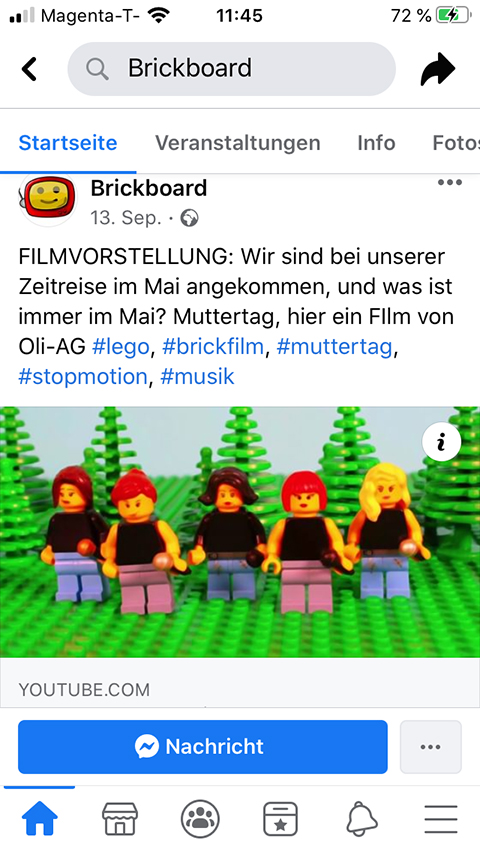This screenshot has height=852, width=480.
Task: Open the Groups icon in bottom bar
Action: click(200, 819)
